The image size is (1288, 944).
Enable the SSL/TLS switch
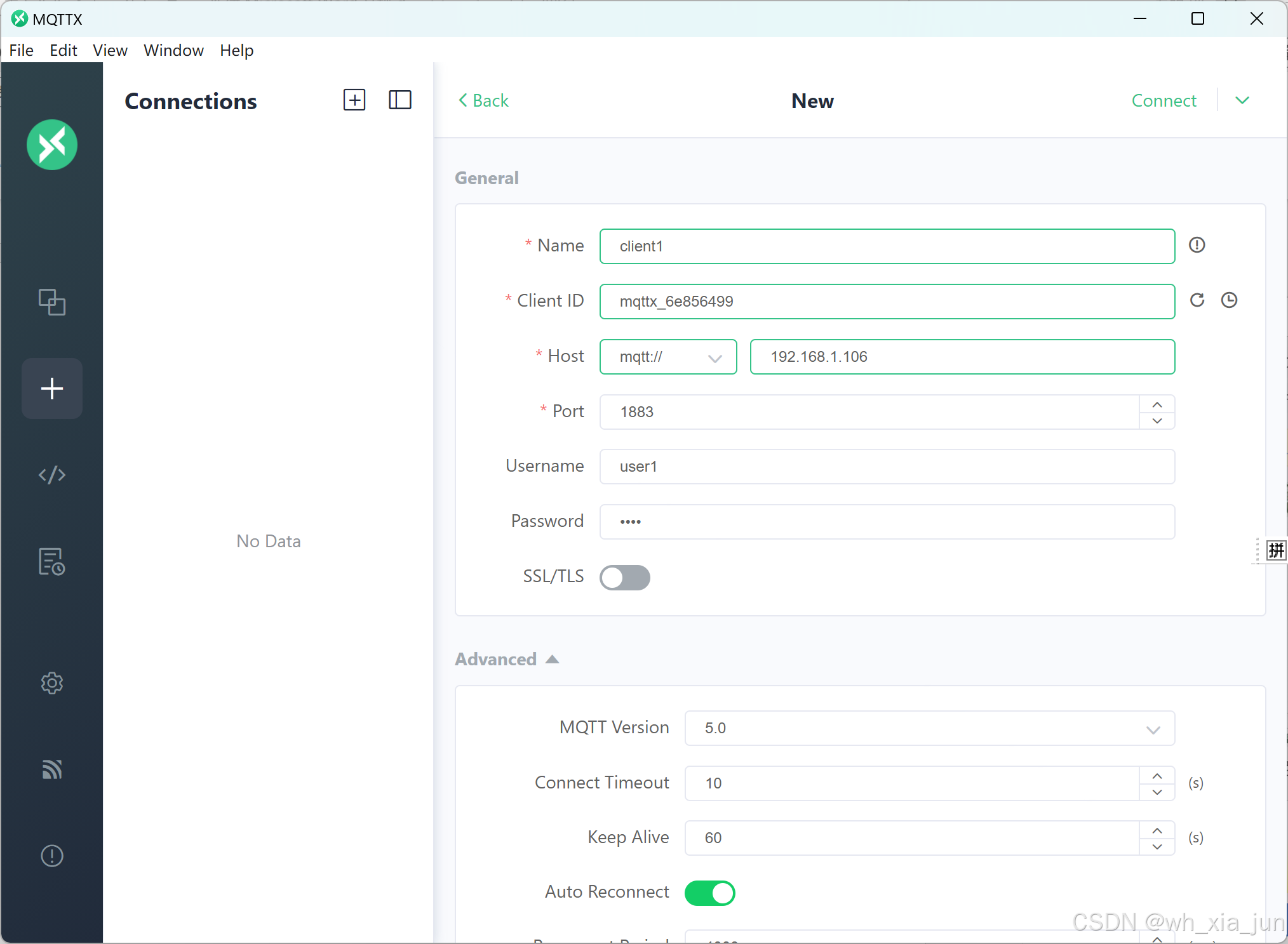pyautogui.click(x=625, y=577)
